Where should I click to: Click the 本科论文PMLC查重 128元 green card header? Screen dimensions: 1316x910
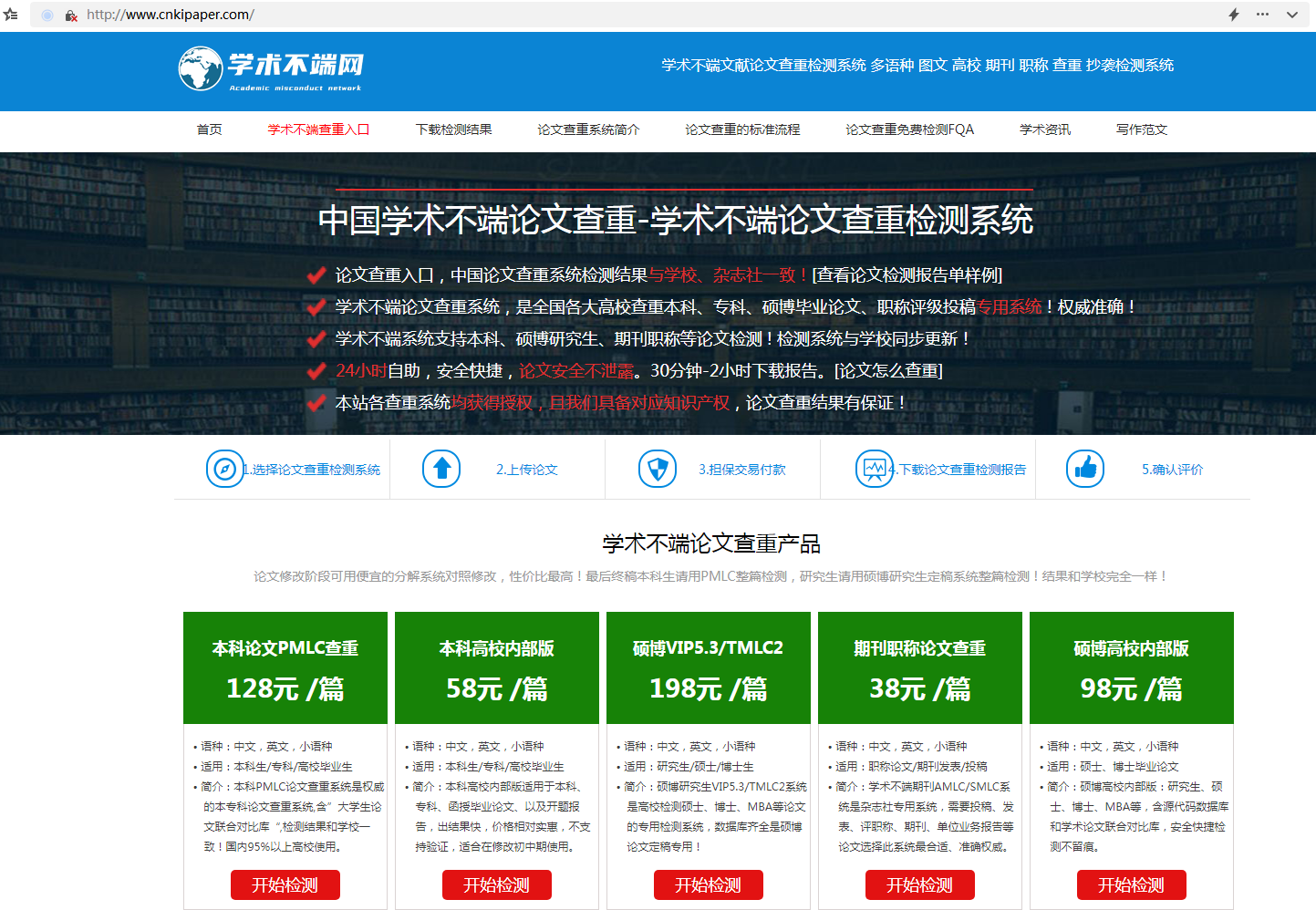[x=285, y=667]
